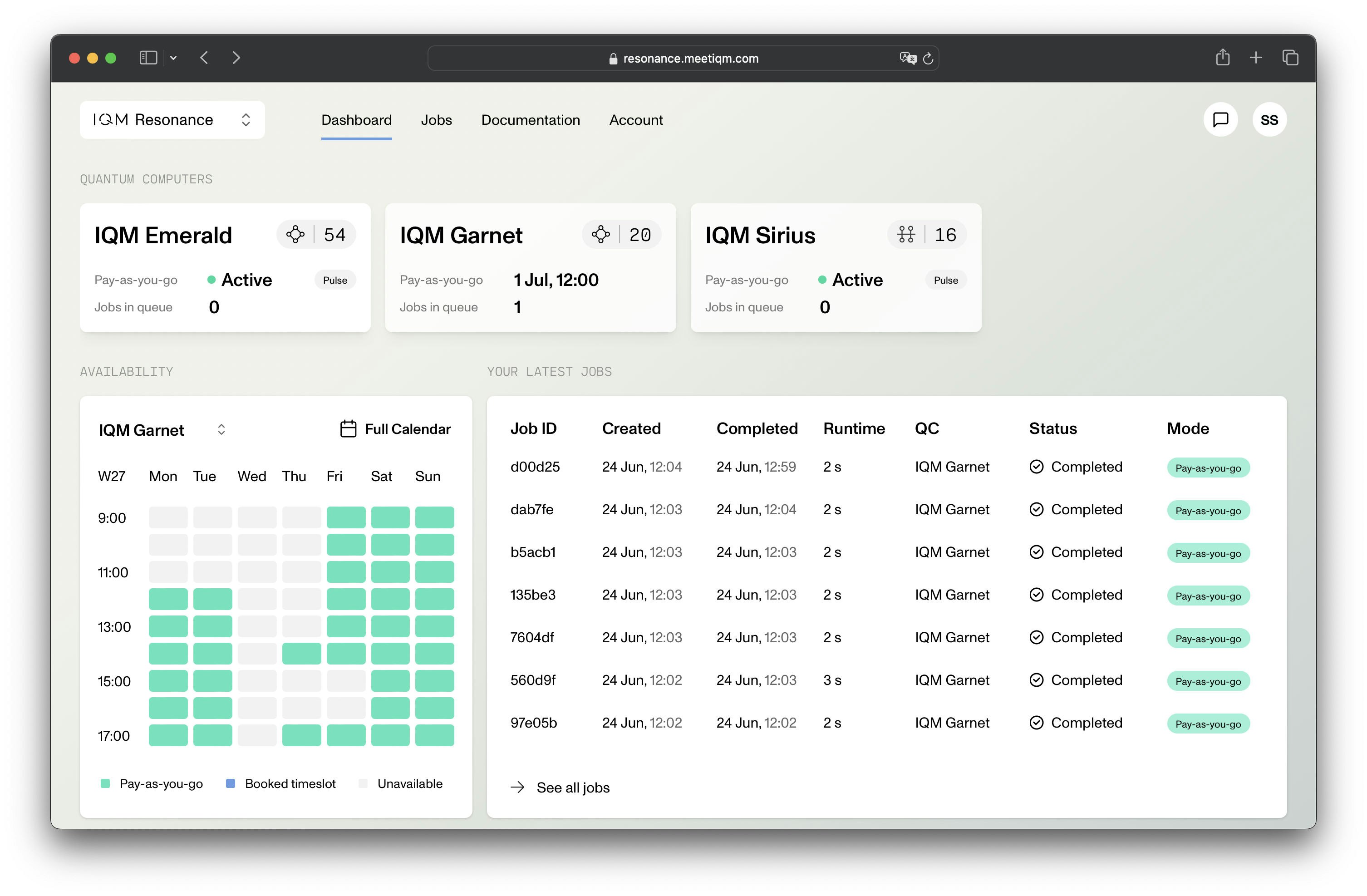
Task: Open the Full Calendar link
Action: pyautogui.click(x=396, y=429)
